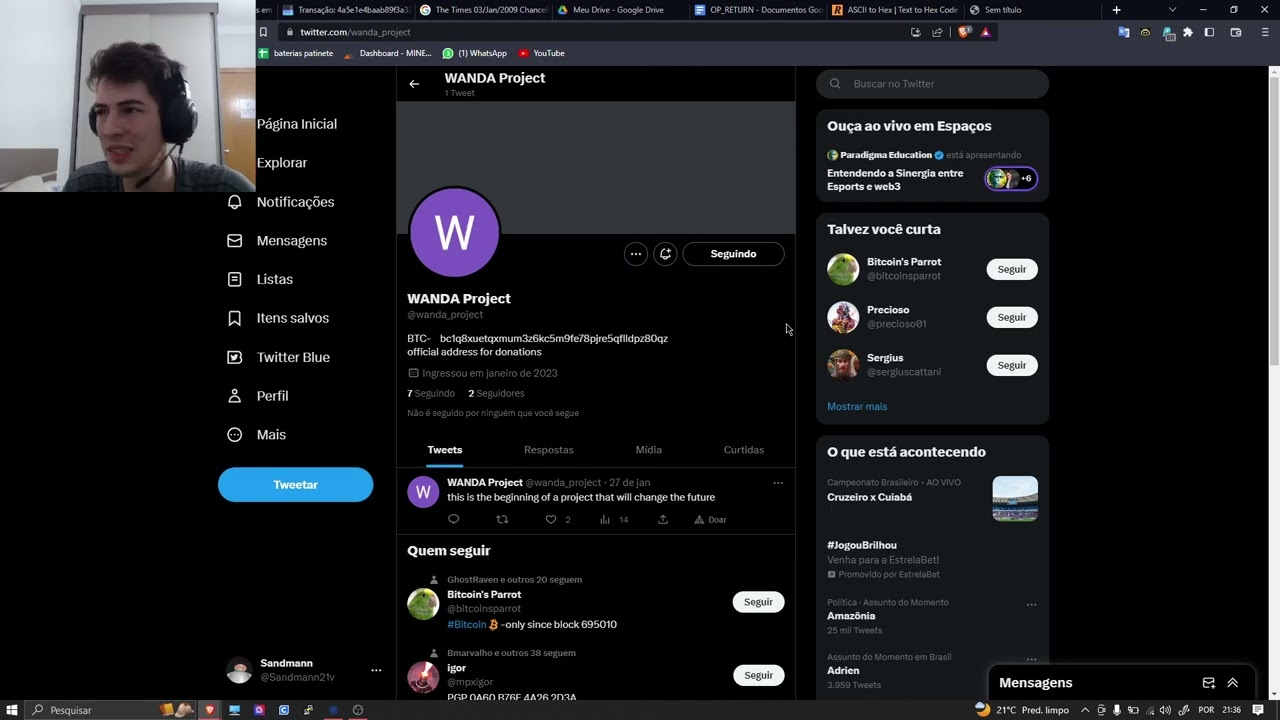The width and height of the screenshot is (1280, 720).
Task: Open the taskbar volume speaker icon
Action: pyautogui.click(x=1164, y=710)
